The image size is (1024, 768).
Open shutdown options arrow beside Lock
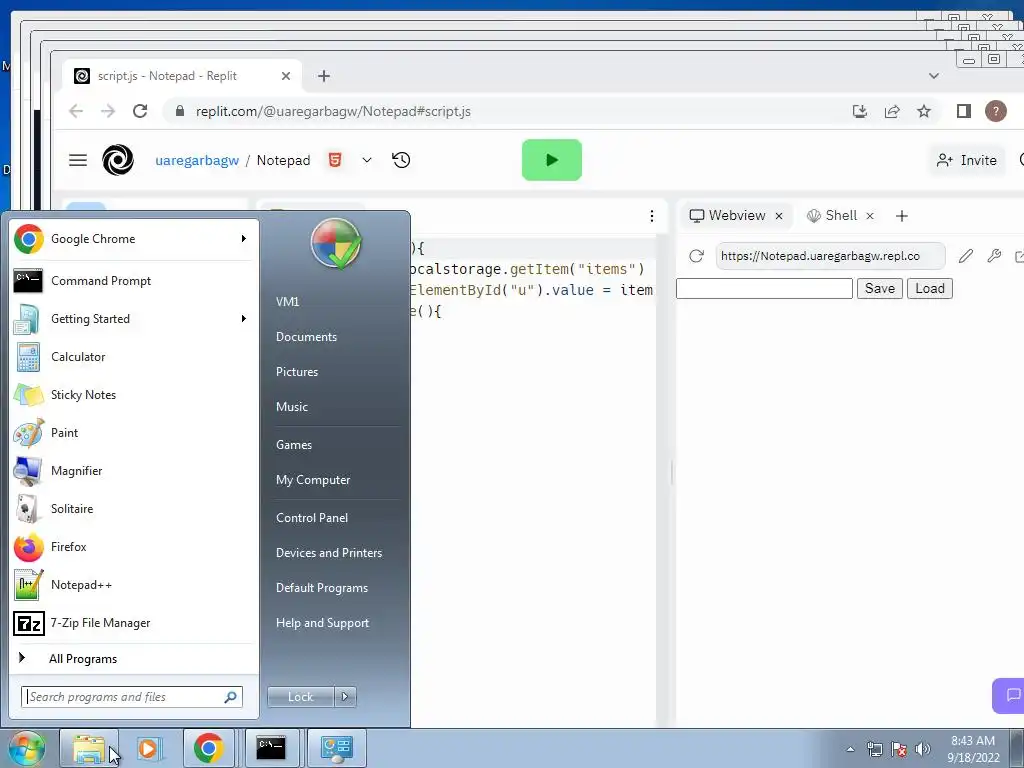coord(345,697)
